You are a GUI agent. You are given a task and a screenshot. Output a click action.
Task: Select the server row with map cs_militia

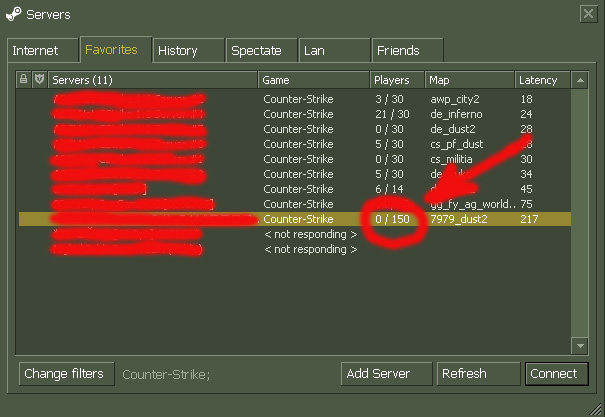[x=294, y=159]
